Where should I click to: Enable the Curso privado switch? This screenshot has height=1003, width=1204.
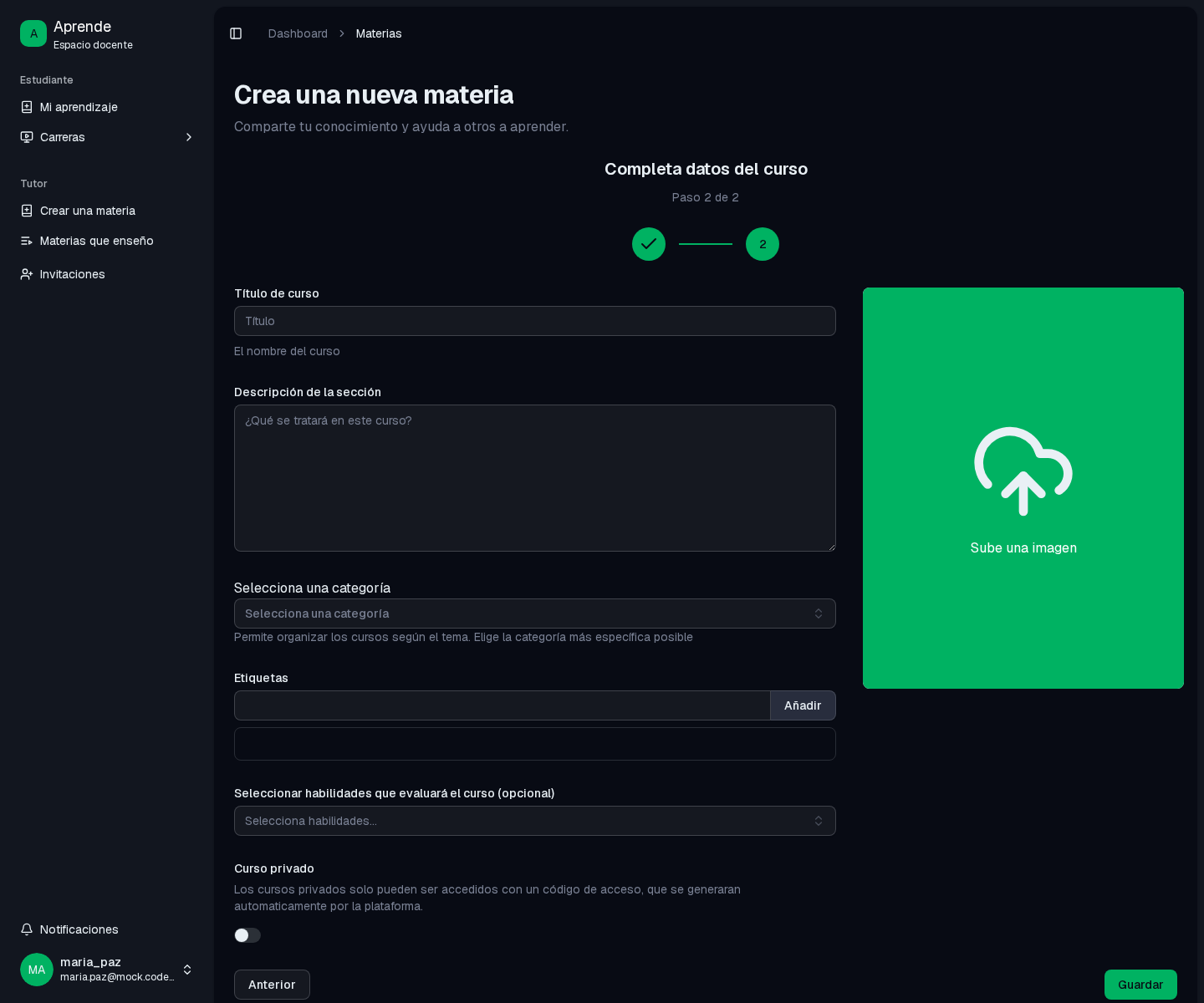(x=247, y=935)
